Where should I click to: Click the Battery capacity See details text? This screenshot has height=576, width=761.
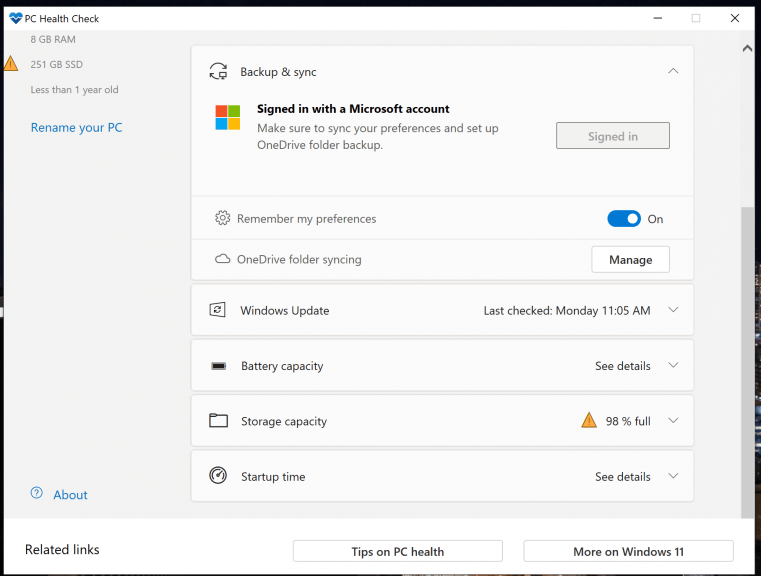coord(623,366)
